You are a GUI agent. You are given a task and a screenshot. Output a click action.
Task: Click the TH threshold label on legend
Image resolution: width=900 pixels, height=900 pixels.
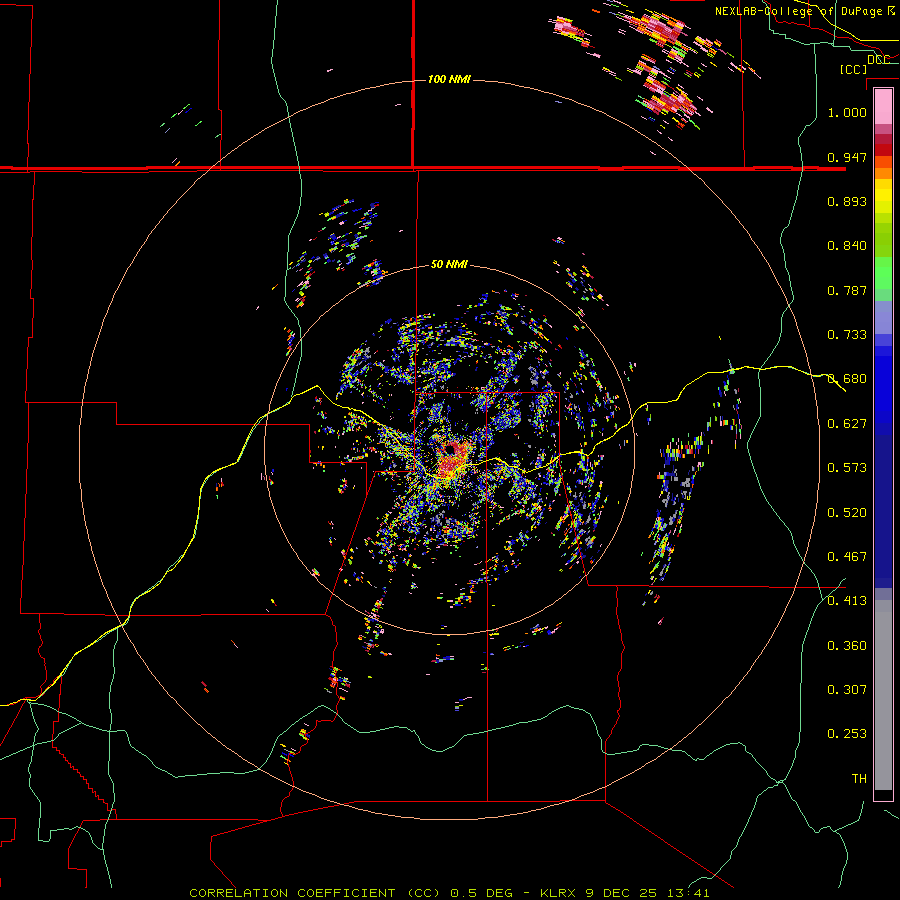859,779
